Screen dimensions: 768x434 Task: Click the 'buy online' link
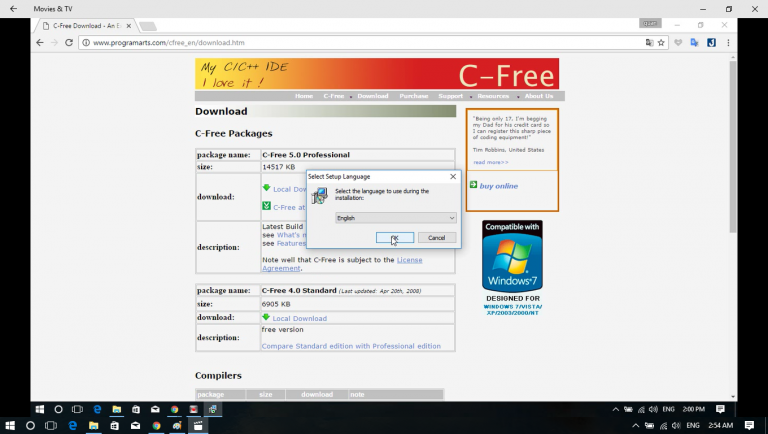point(499,186)
